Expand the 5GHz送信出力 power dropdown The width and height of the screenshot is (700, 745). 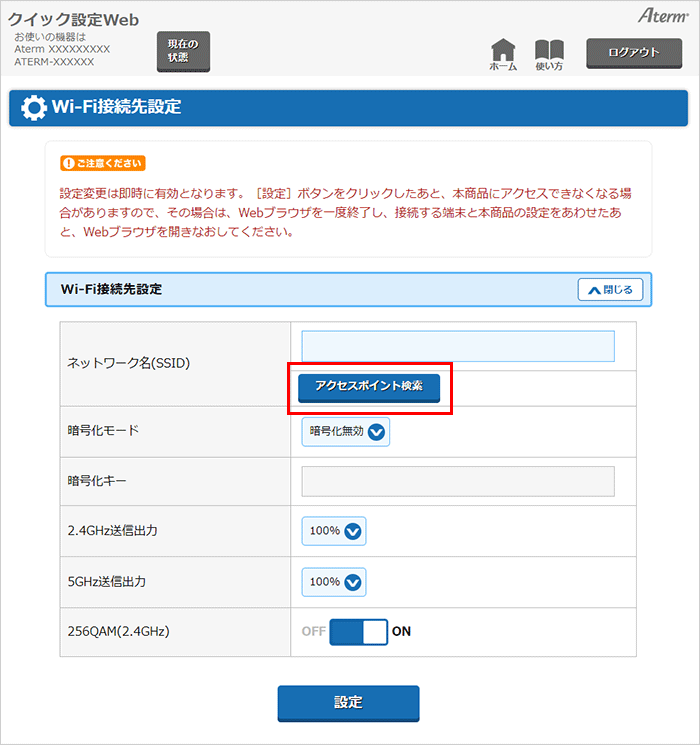(x=334, y=582)
